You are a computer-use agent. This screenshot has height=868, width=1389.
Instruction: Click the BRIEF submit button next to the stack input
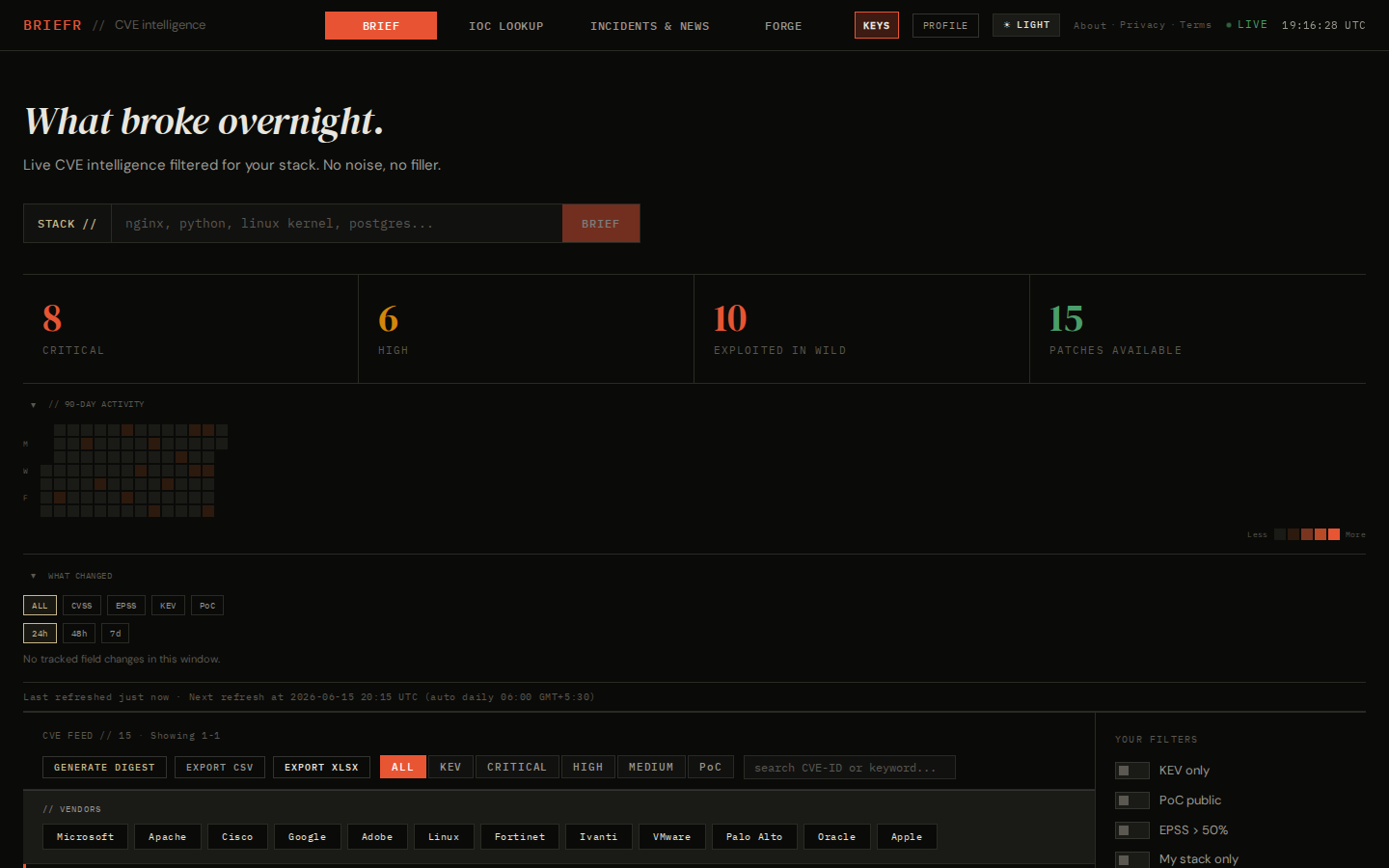tap(600, 223)
